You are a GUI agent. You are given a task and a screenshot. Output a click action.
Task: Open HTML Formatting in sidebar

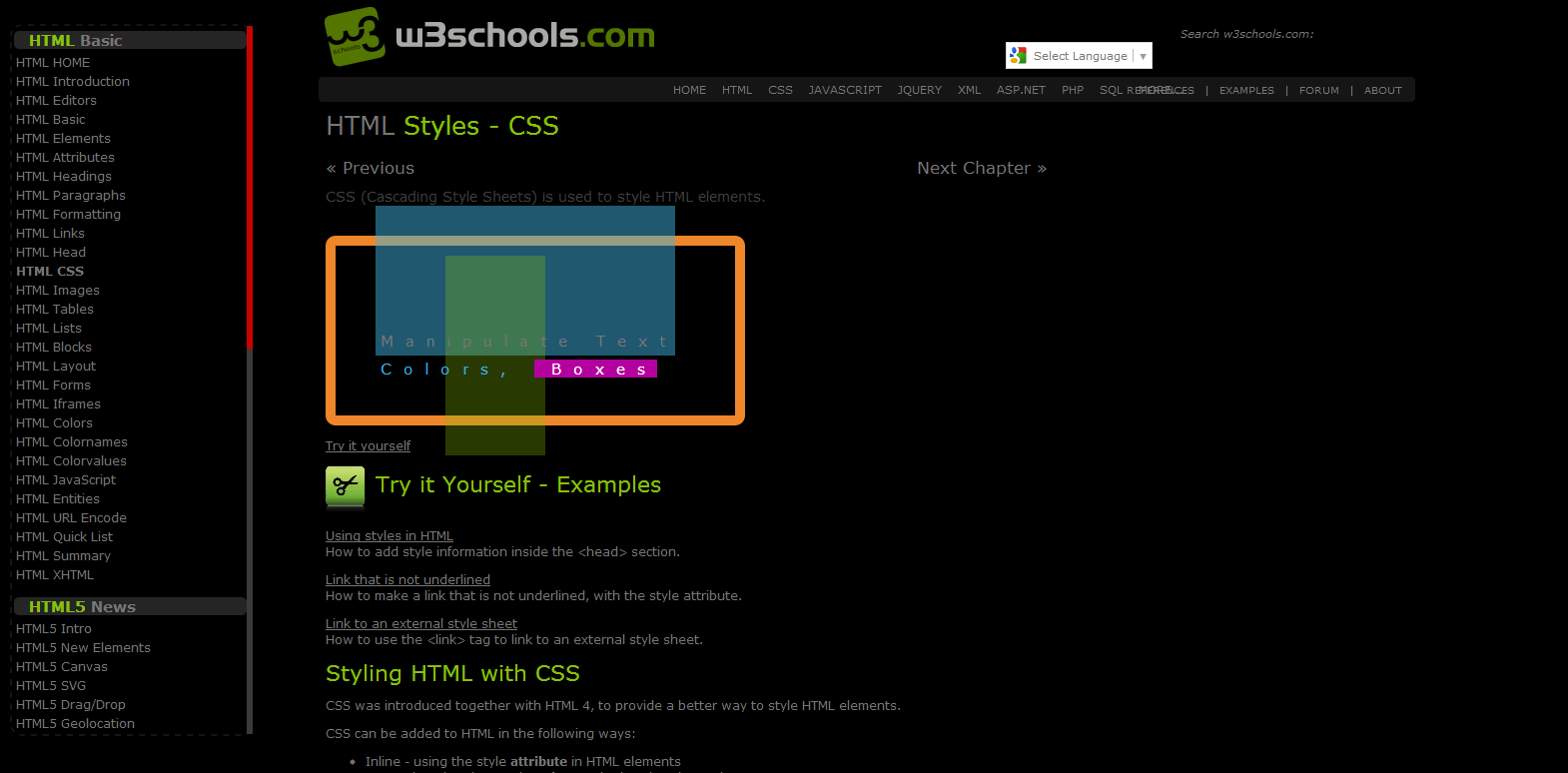pyautogui.click(x=68, y=215)
